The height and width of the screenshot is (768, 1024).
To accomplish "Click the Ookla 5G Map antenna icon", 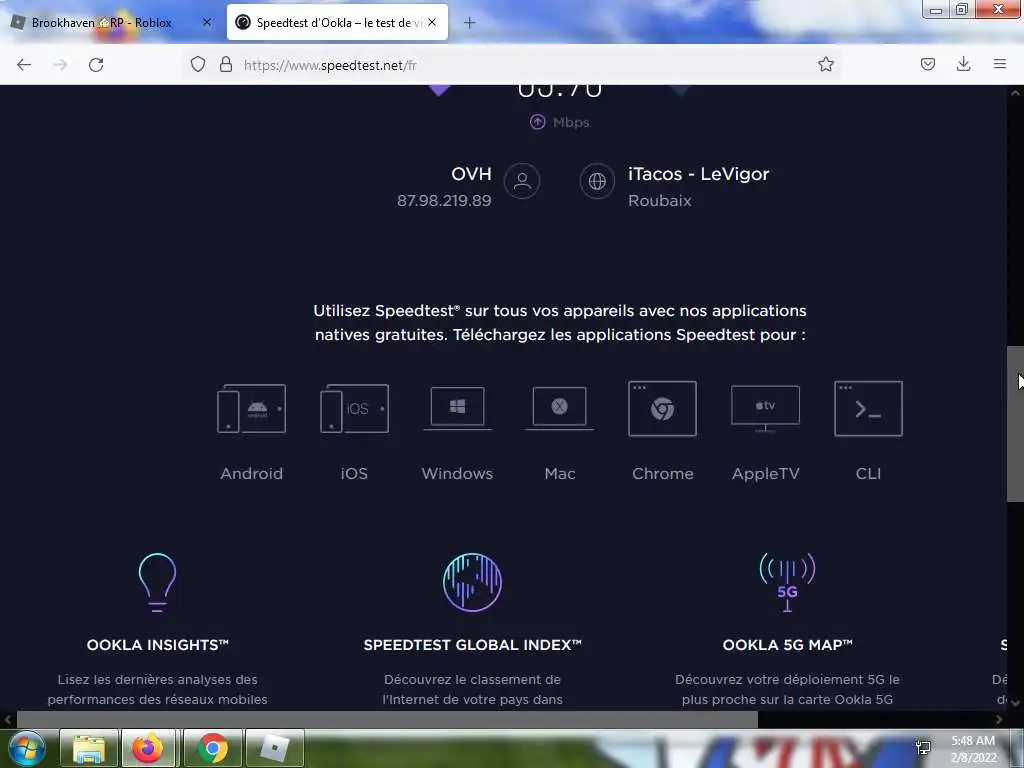I will tap(787, 582).
